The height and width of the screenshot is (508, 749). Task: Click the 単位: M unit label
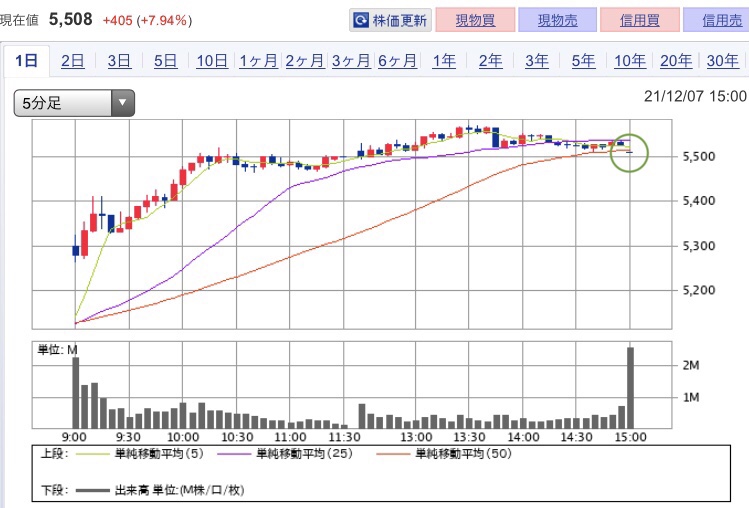pos(57,350)
